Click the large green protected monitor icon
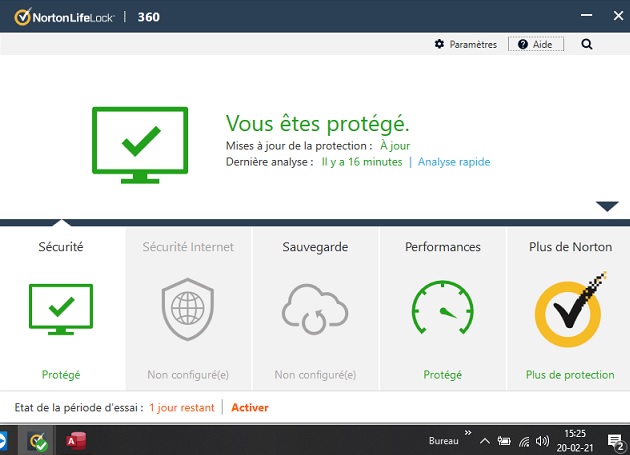This screenshot has height=455, width=630. click(x=140, y=145)
